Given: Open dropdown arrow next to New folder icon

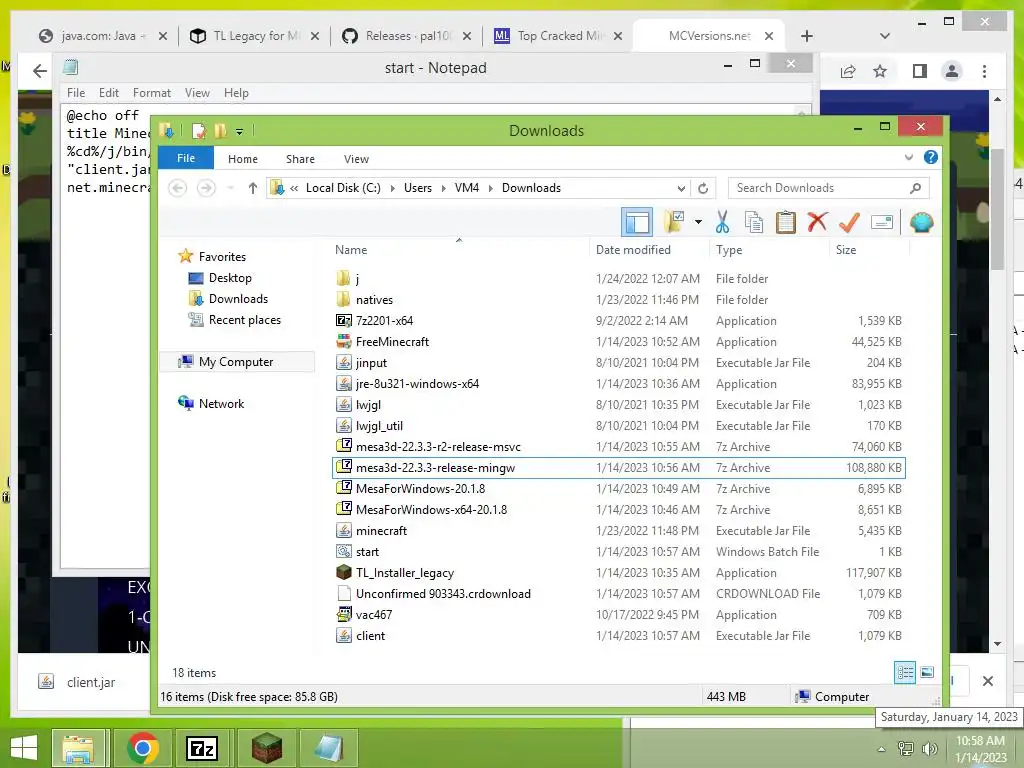Looking at the screenshot, I should 698,223.
